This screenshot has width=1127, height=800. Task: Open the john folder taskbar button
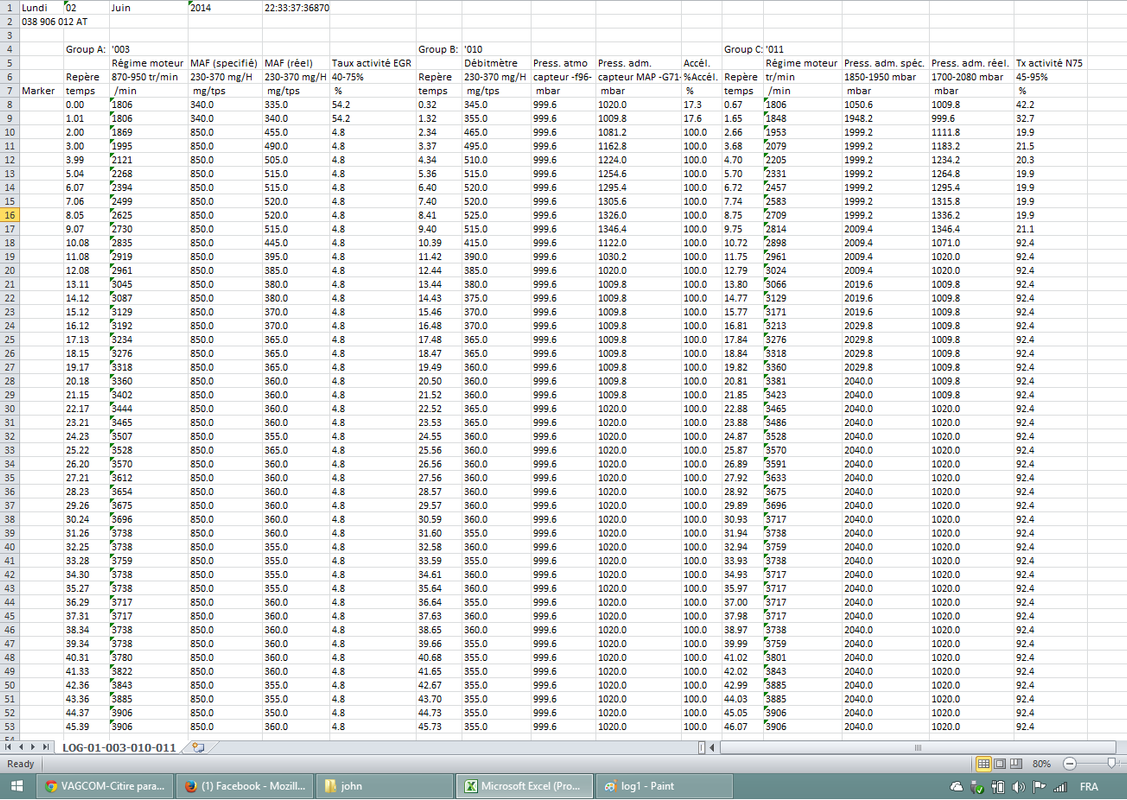[x=385, y=786]
